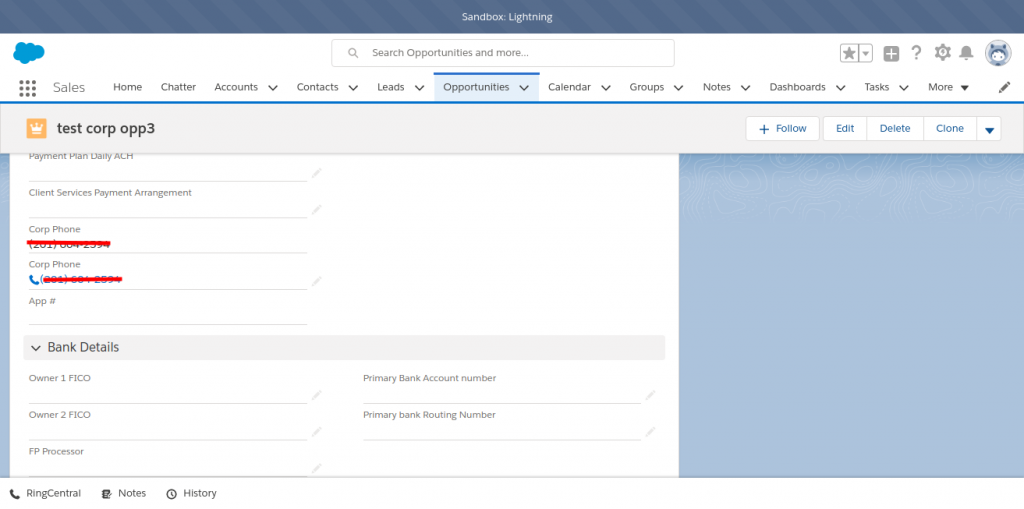This screenshot has height=509, width=1024.
Task: Go to the Home tab
Action: 127,87
